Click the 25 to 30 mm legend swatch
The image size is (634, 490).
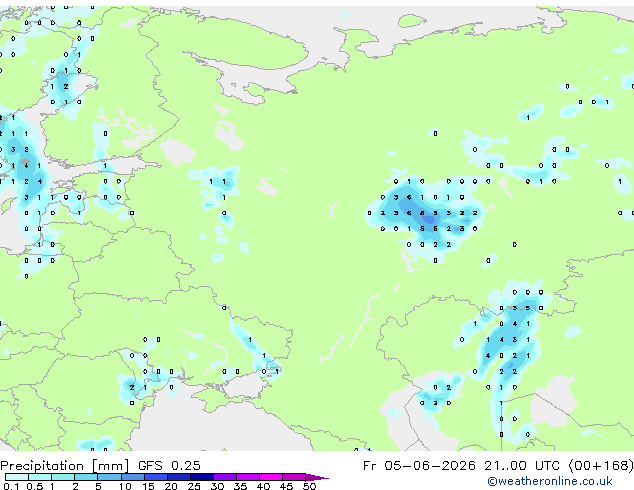[x=201, y=477]
